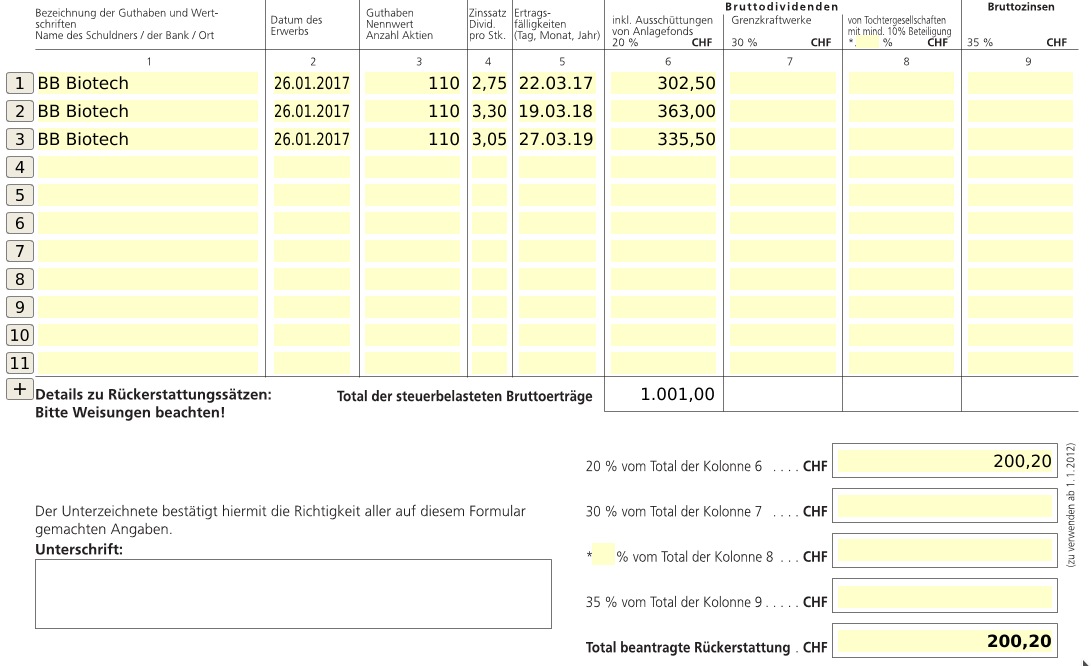Click the row 11 number button

[19, 363]
